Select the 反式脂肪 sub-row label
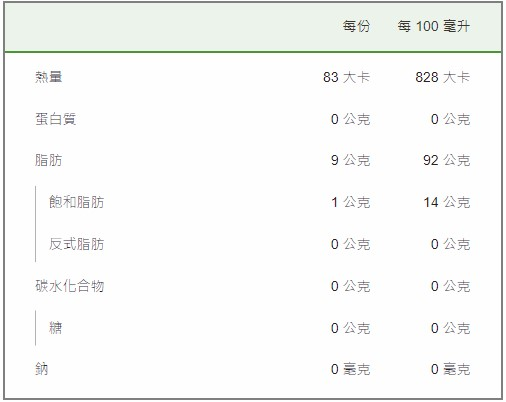This screenshot has height=402, width=506. pos(76,244)
